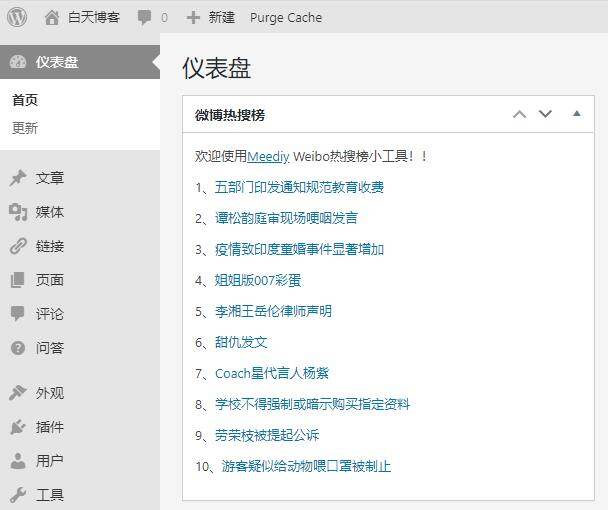Click the 微博热搜榜 widget title
Image resolution: width=608 pixels, height=510 pixels.
pyautogui.click(x=230, y=115)
